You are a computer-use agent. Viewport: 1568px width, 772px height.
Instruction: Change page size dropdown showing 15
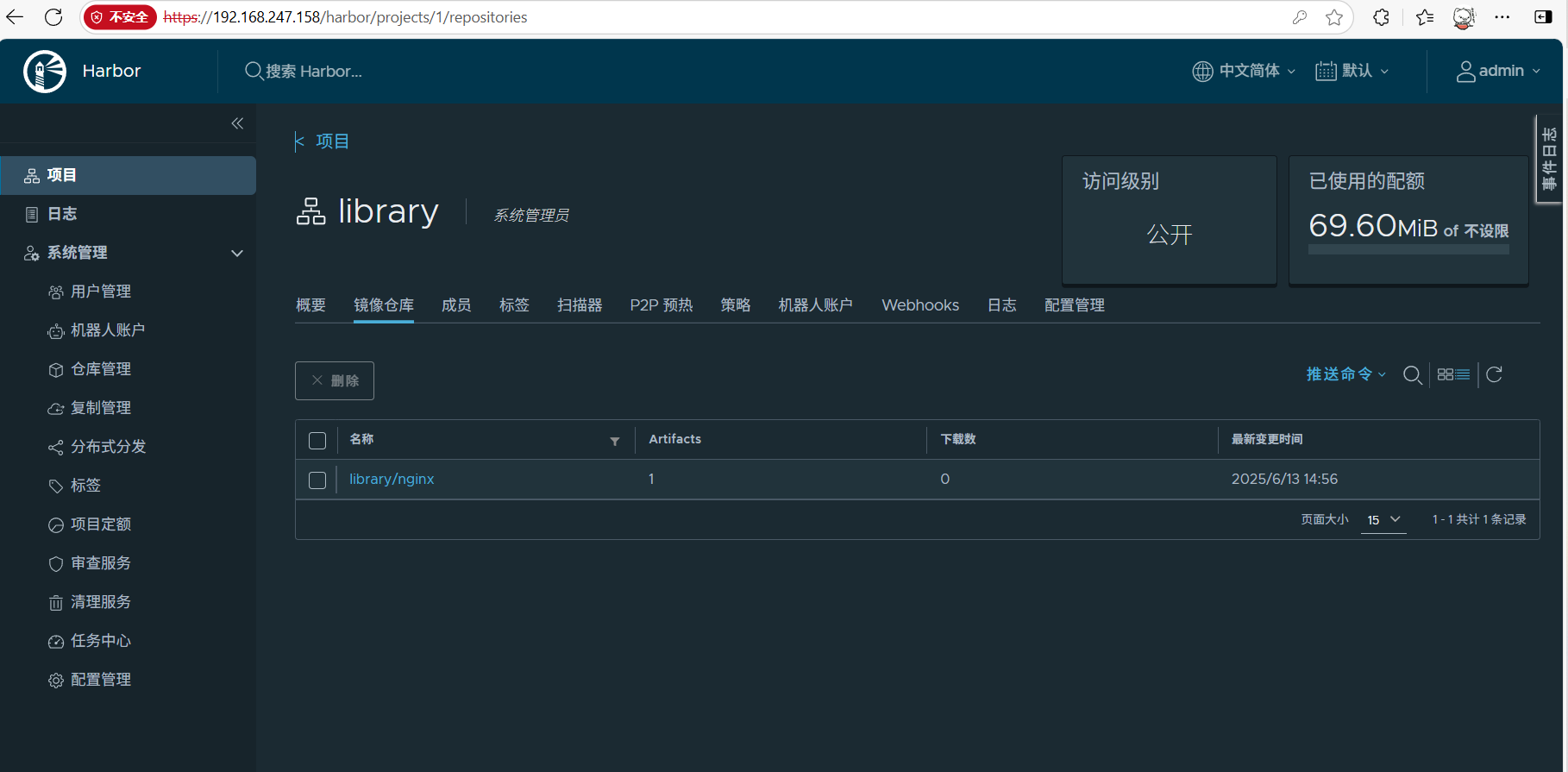point(1383,520)
